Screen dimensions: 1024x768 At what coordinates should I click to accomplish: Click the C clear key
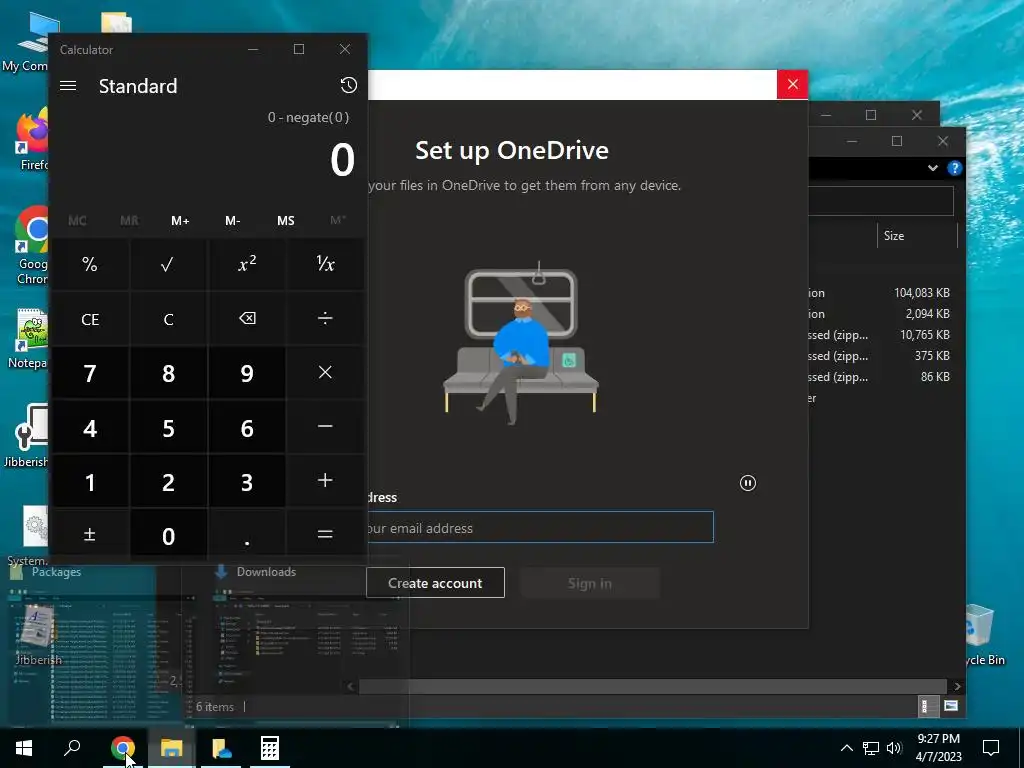(x=168, y=319)
